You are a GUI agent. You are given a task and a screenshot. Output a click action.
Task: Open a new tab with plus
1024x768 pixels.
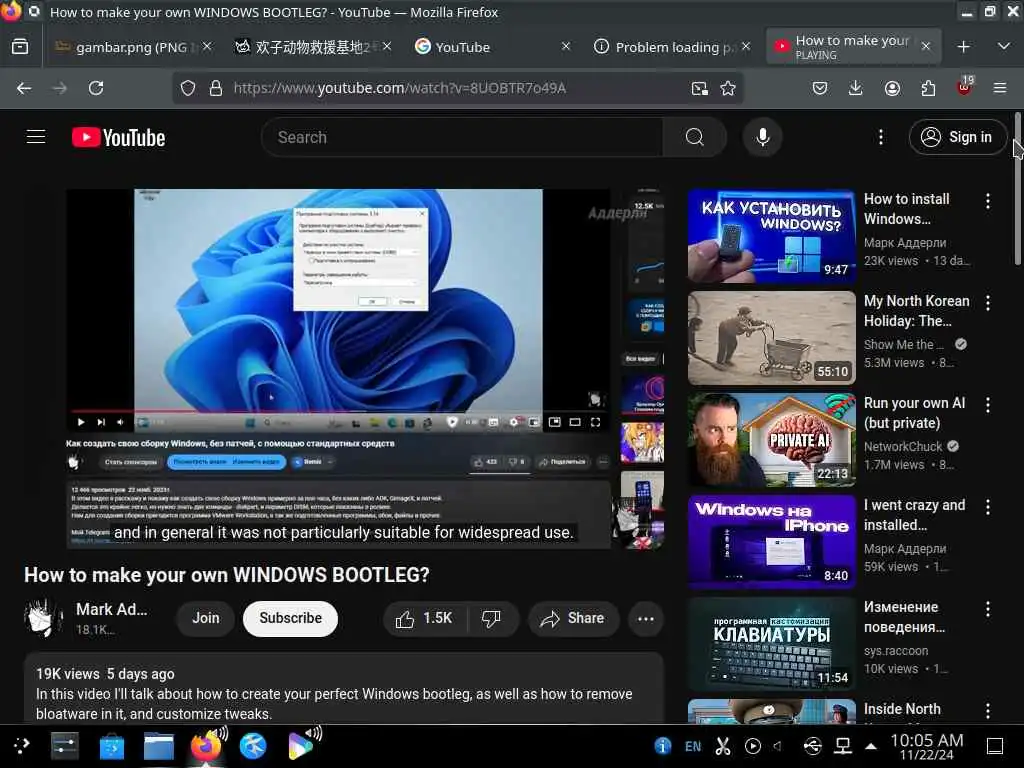click(x=963, y=47)
